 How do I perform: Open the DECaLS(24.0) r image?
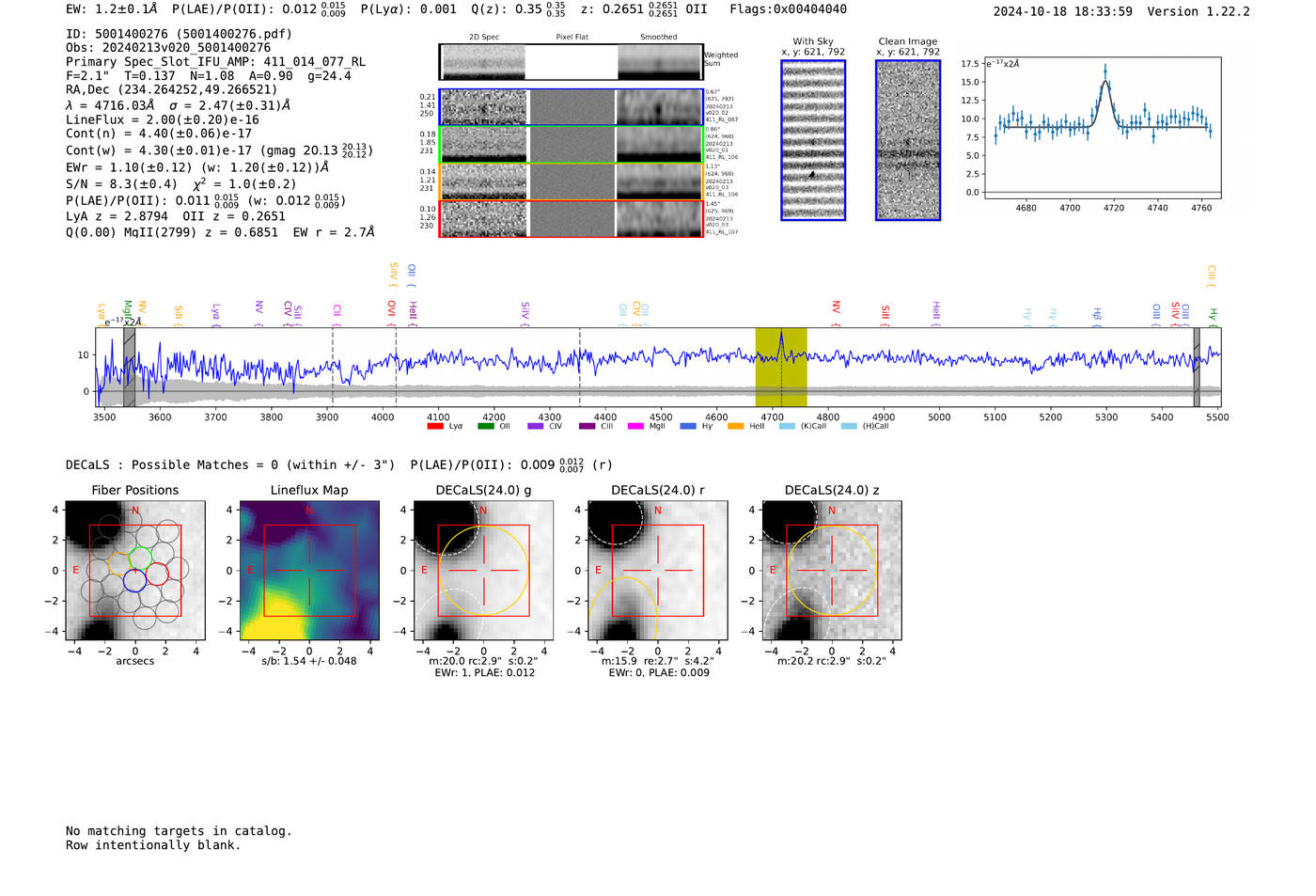tap(657, 571)
